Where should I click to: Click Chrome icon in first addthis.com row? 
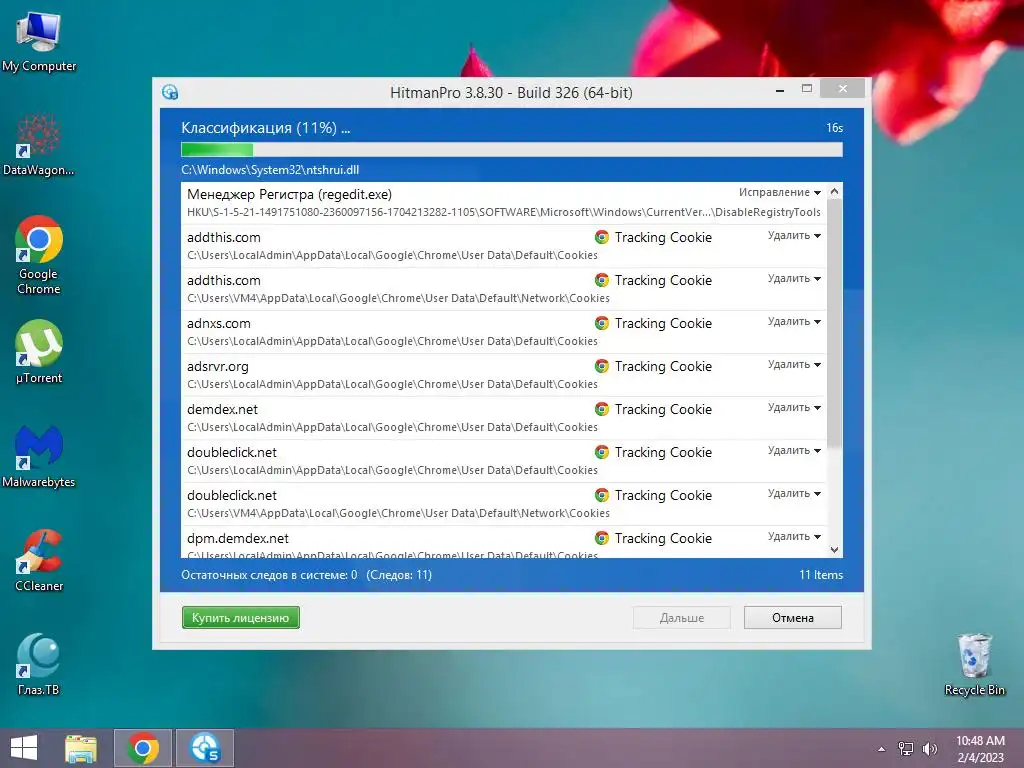click(601, 237)
